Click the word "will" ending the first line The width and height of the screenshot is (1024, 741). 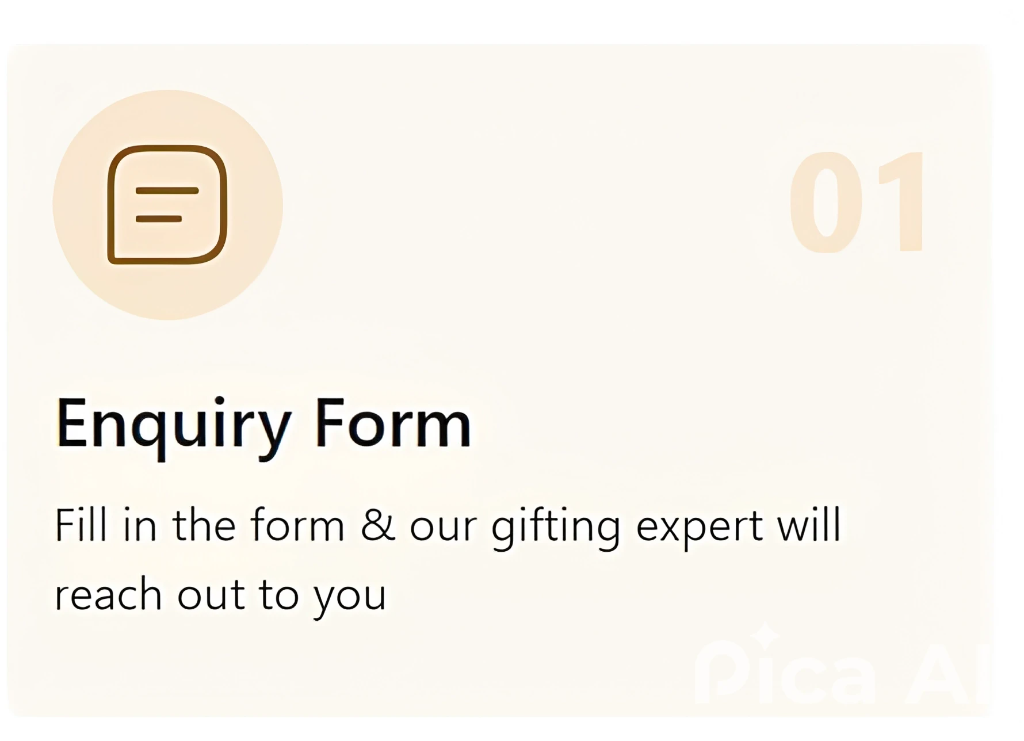pyautogui.click(x=810, y=525)
